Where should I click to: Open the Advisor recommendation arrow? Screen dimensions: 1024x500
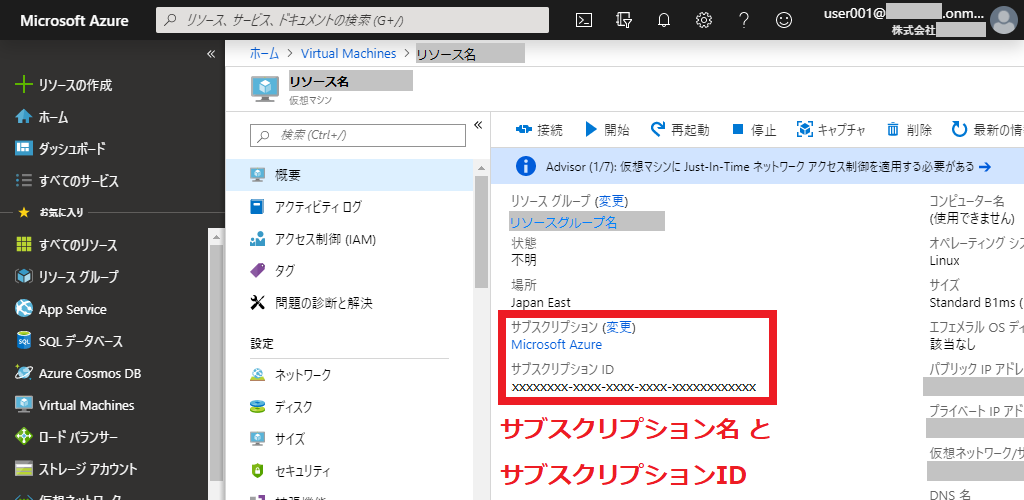[x=985, y=166]
